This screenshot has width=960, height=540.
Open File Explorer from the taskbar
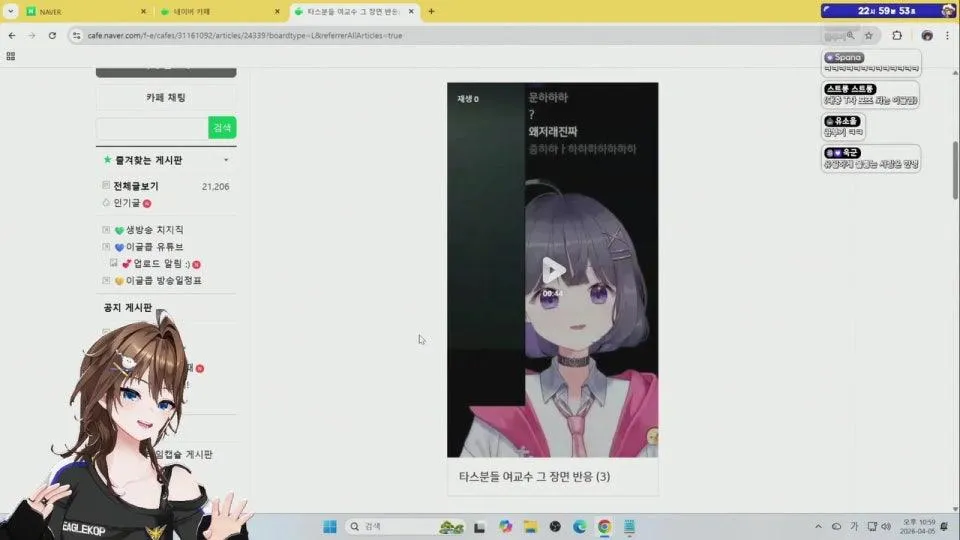(x=530, y=527)
